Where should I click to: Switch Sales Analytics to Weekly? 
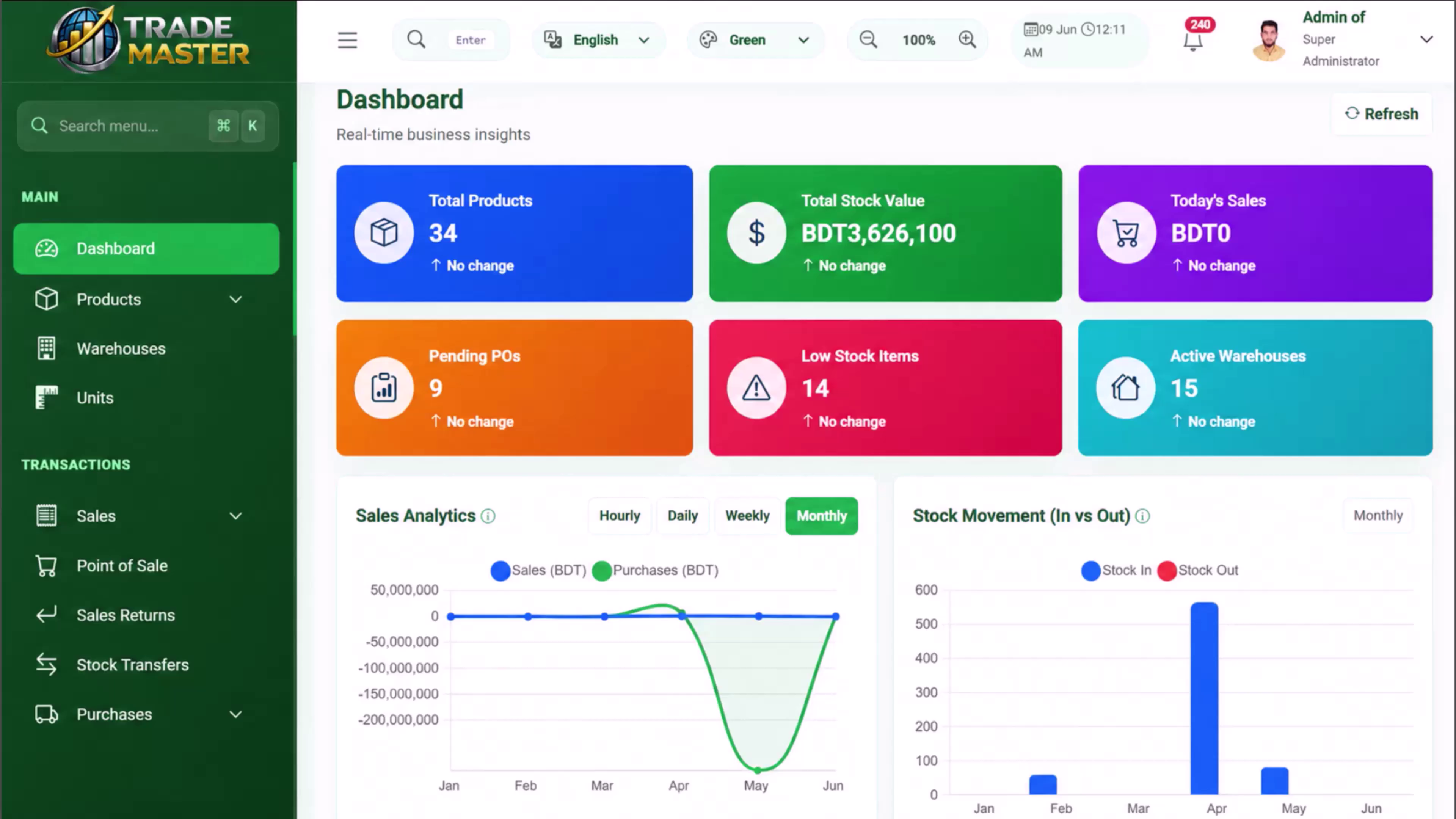(x=747, y=516)
